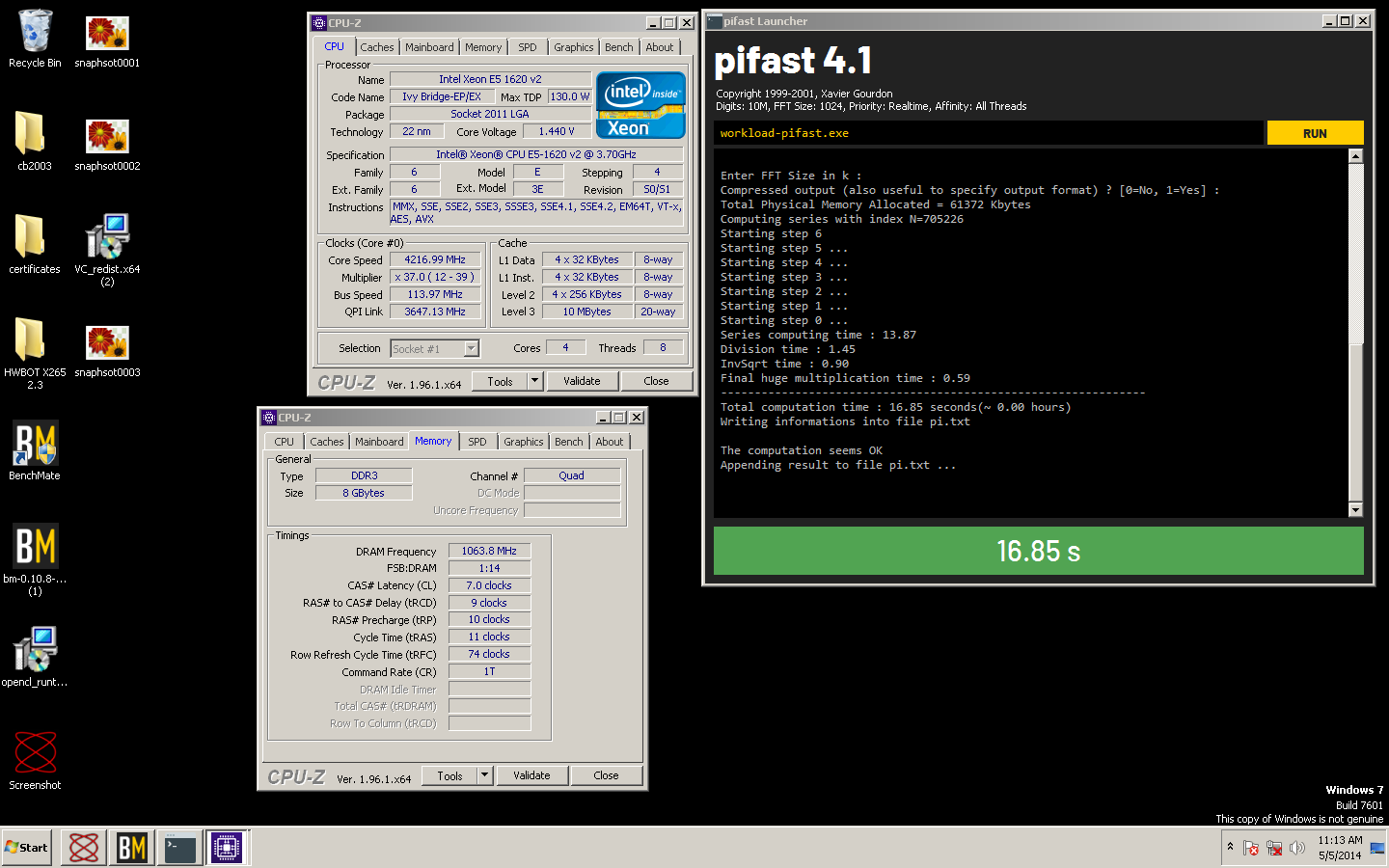The width and height of the screenshot is (1389, 868).
Task: Open the HWBOT X265 2.3 folder
Action: pos(34,353)
